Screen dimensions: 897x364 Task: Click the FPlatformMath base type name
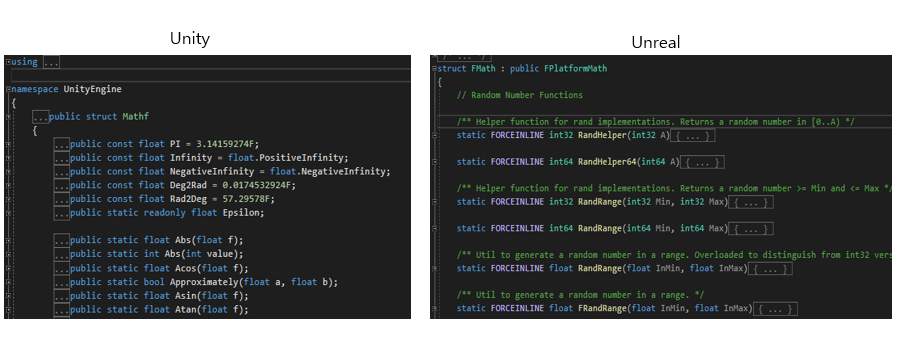coord(574,69)
